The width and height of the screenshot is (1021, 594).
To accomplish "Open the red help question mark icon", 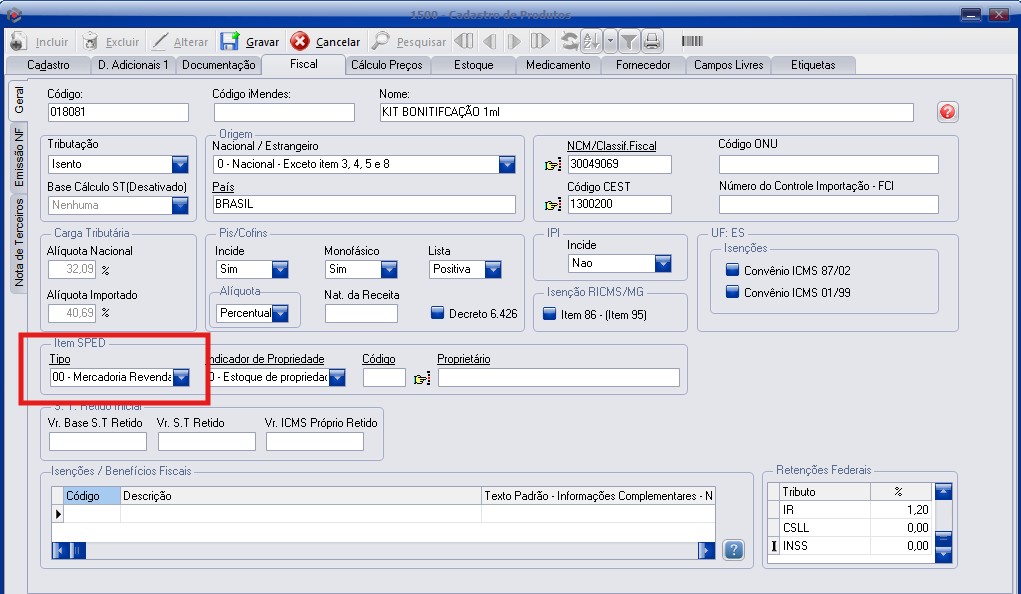I will coord(947,112).
